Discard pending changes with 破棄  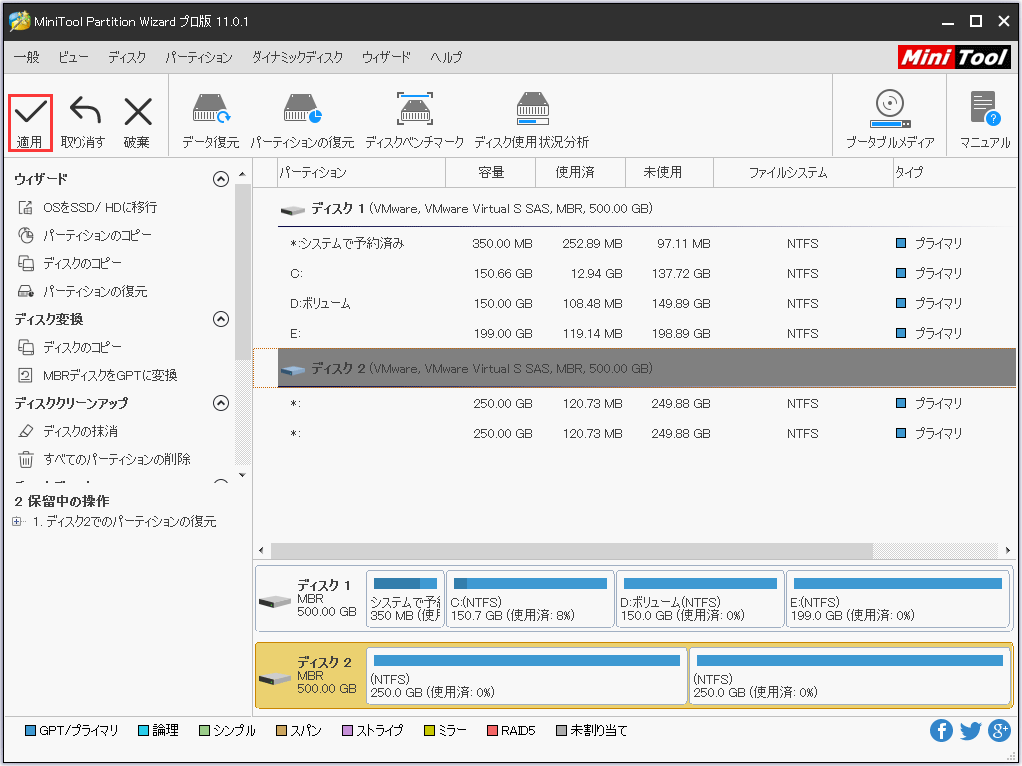137,123
